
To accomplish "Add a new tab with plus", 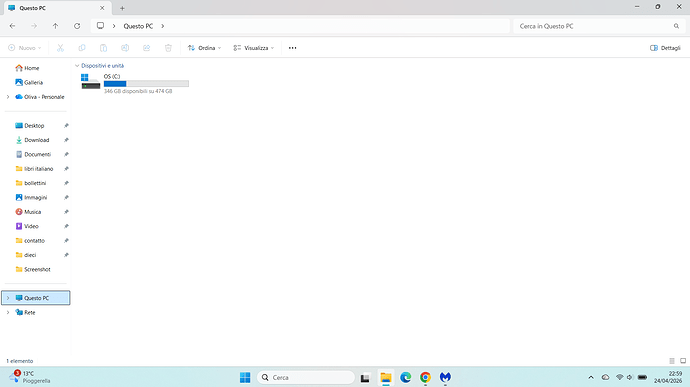I will click(x=122, y=8).
